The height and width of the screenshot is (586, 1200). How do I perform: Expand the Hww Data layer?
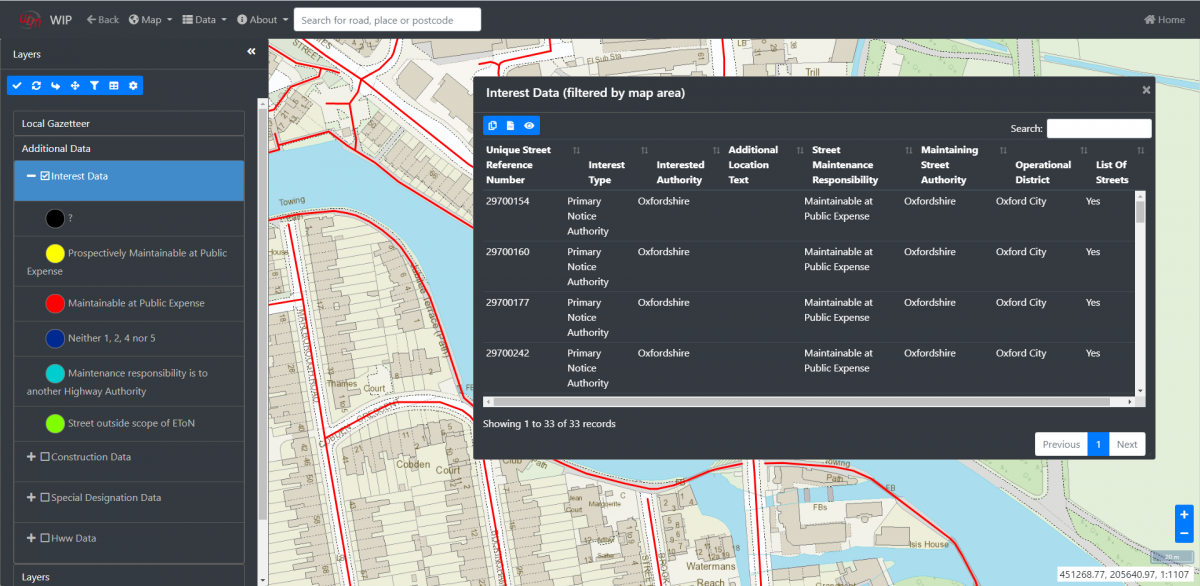coord(31,538)
